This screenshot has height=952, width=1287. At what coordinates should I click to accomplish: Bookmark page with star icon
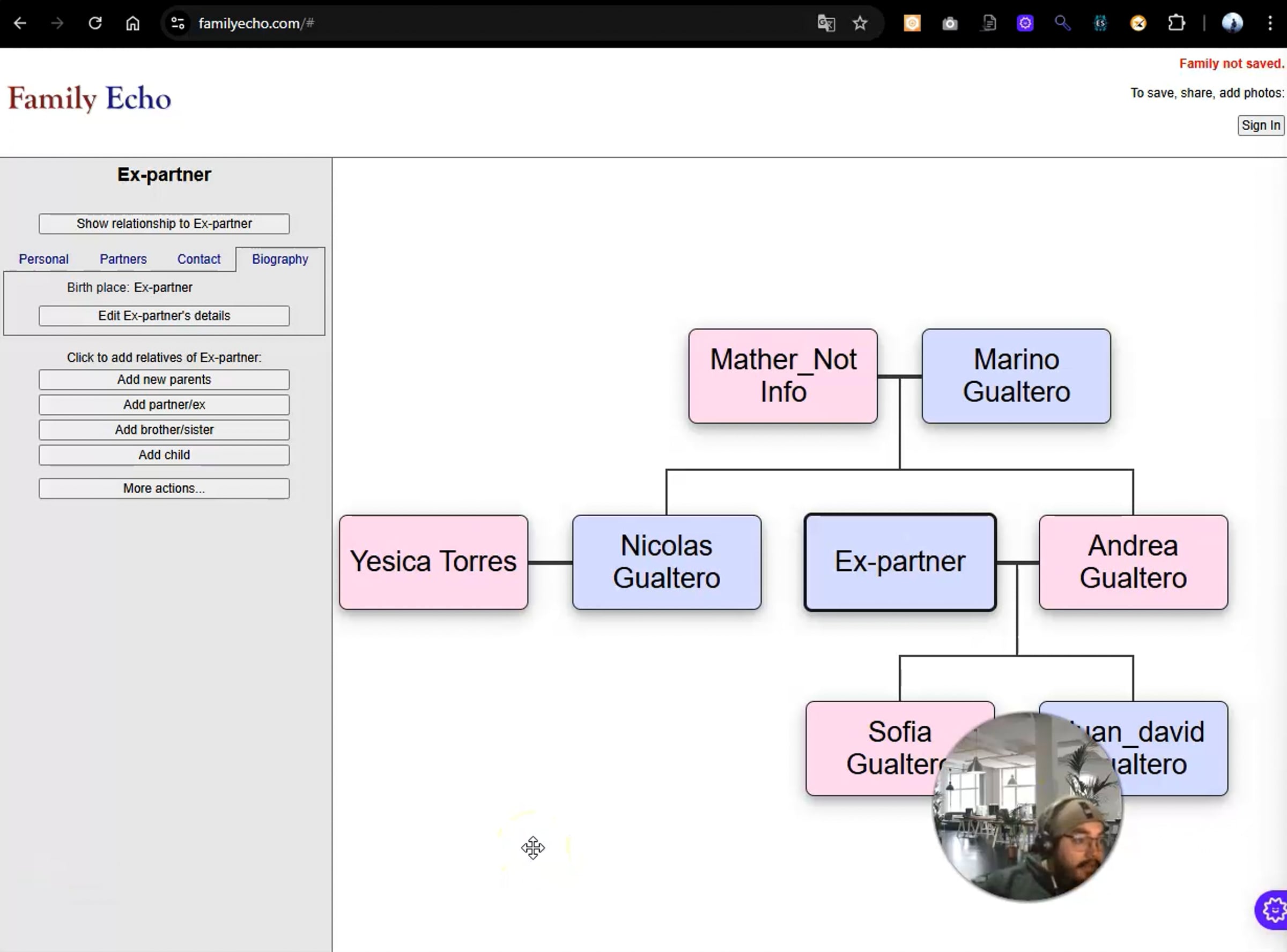pyautogui.click(x=860, y=23)
